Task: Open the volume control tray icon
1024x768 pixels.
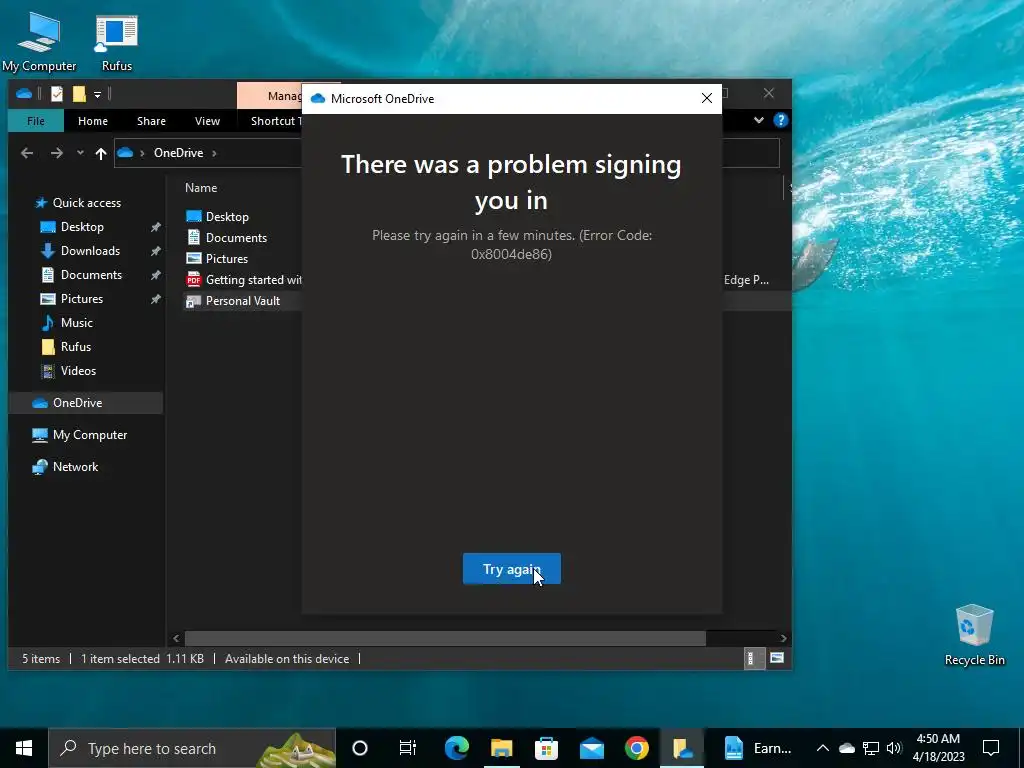Action: 894,748
